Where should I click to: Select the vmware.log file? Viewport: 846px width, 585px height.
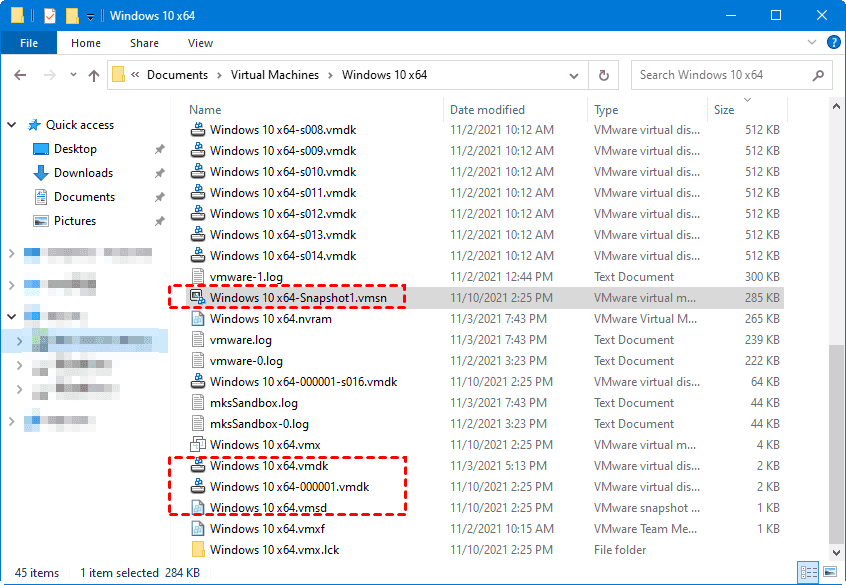click(x=240, y=339)
